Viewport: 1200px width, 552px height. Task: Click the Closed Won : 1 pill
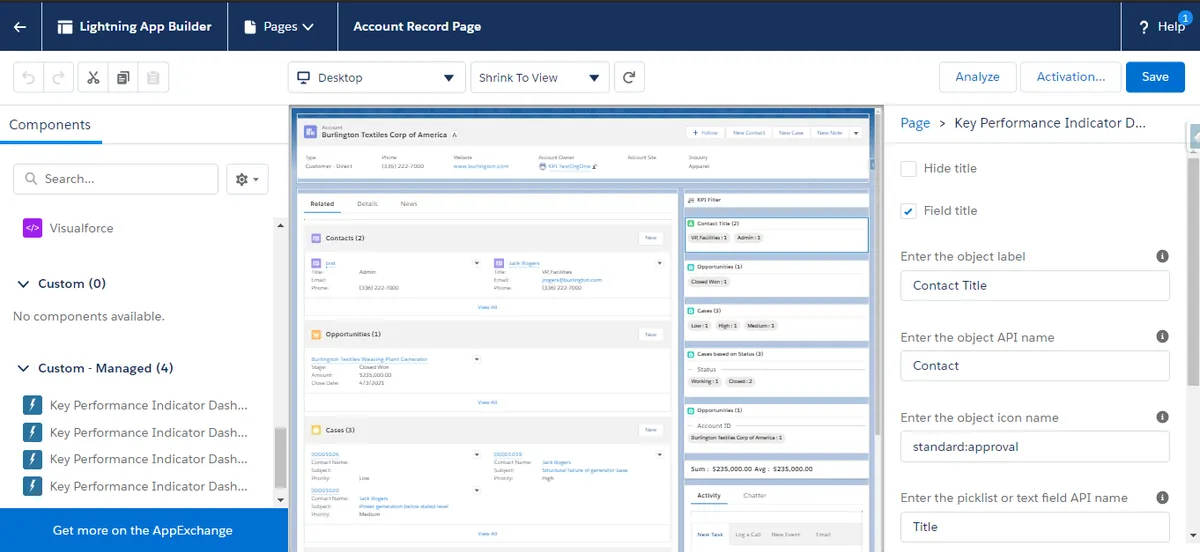pyautogui.click(x=710, y=282)
